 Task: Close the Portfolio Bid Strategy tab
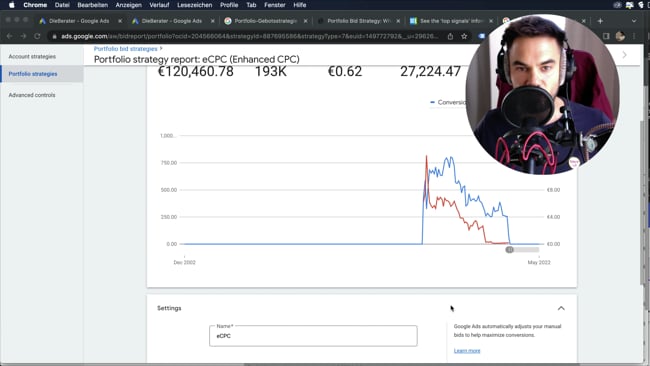(398, 21)
